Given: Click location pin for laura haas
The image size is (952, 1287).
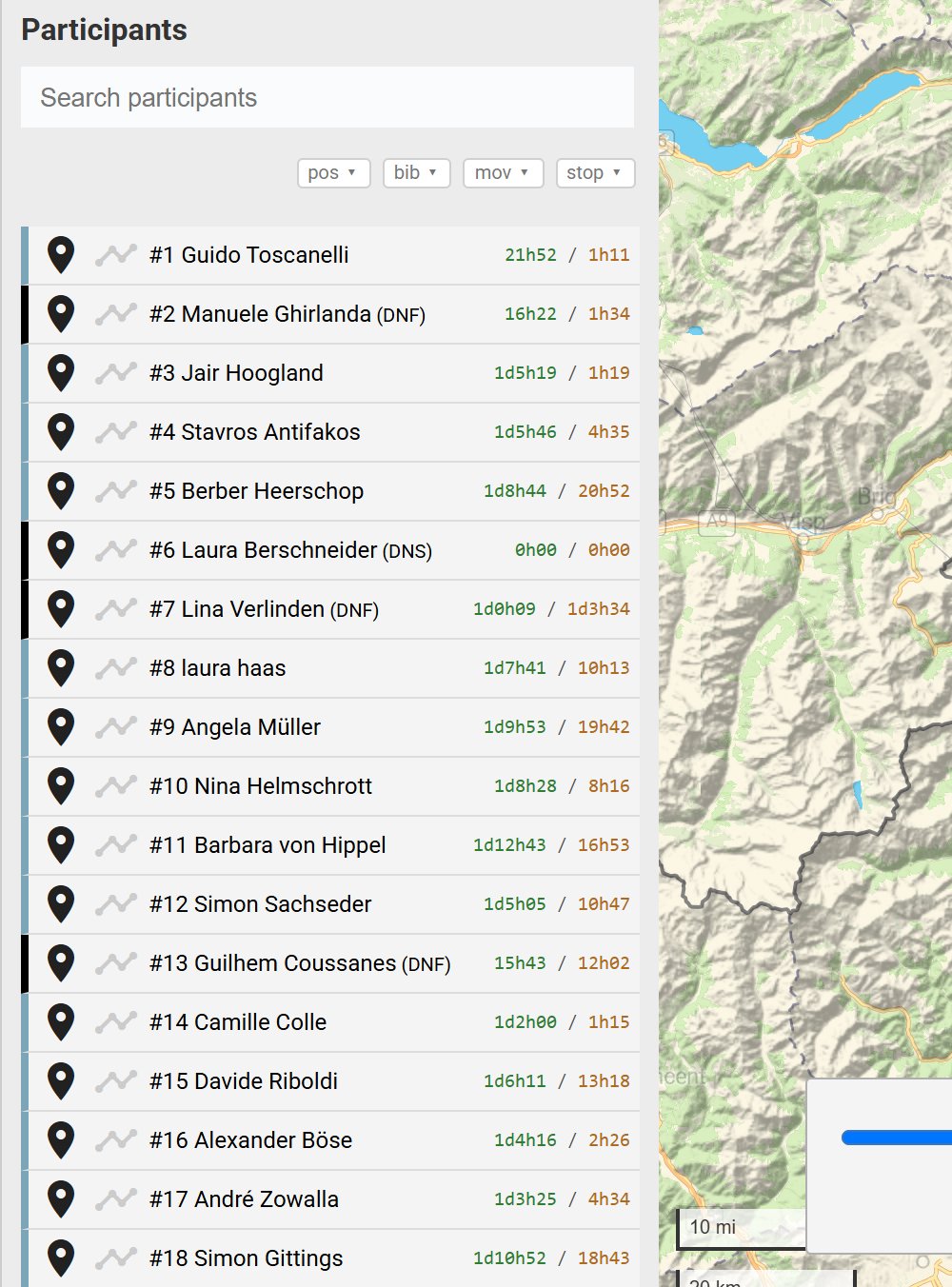Looking at the screenshot, I should click(x=61, y=668).
